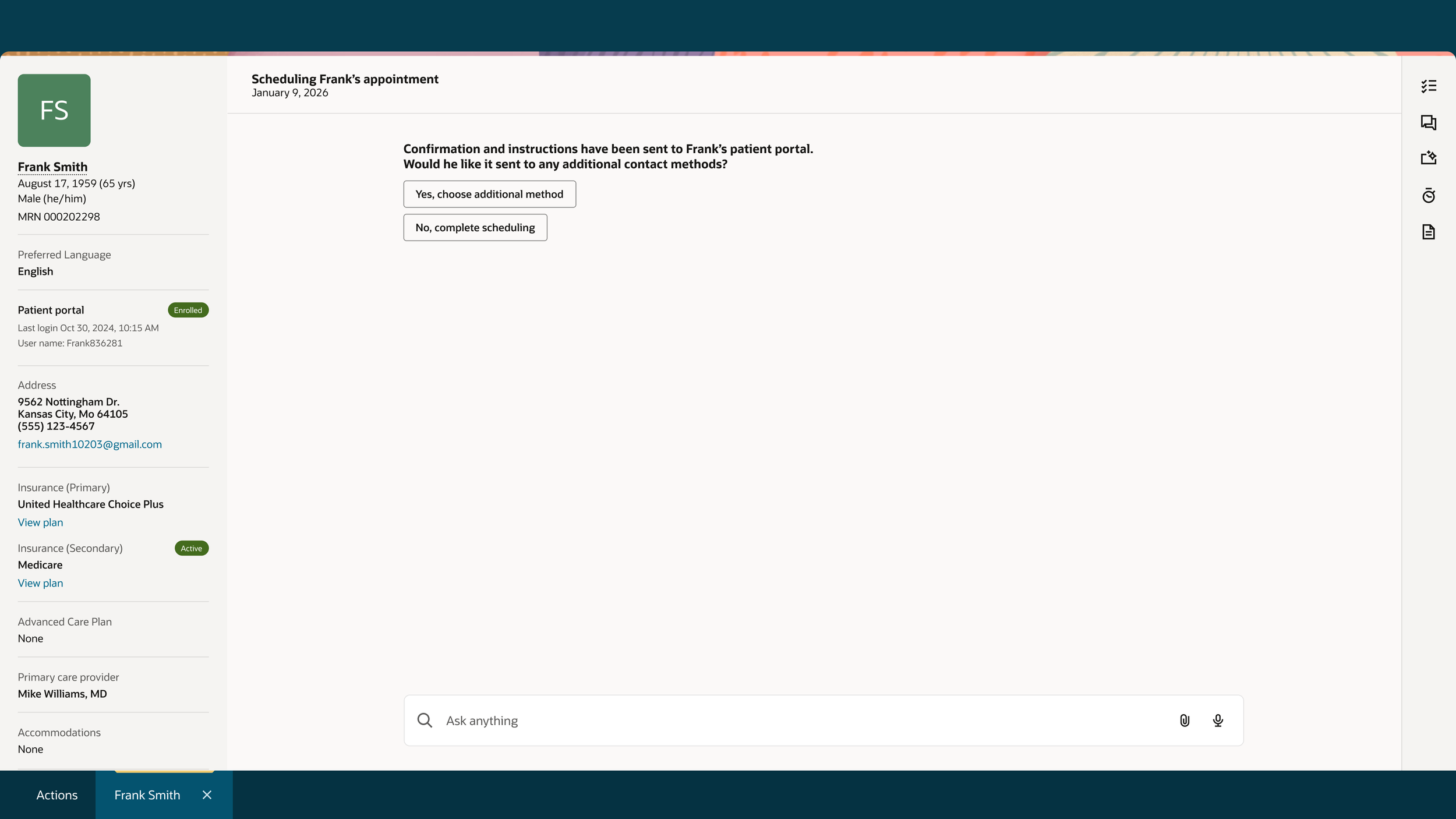Click provider name Mike Williams, MD
Viewport: 1456px width, 819px height.
click(62, 694)
